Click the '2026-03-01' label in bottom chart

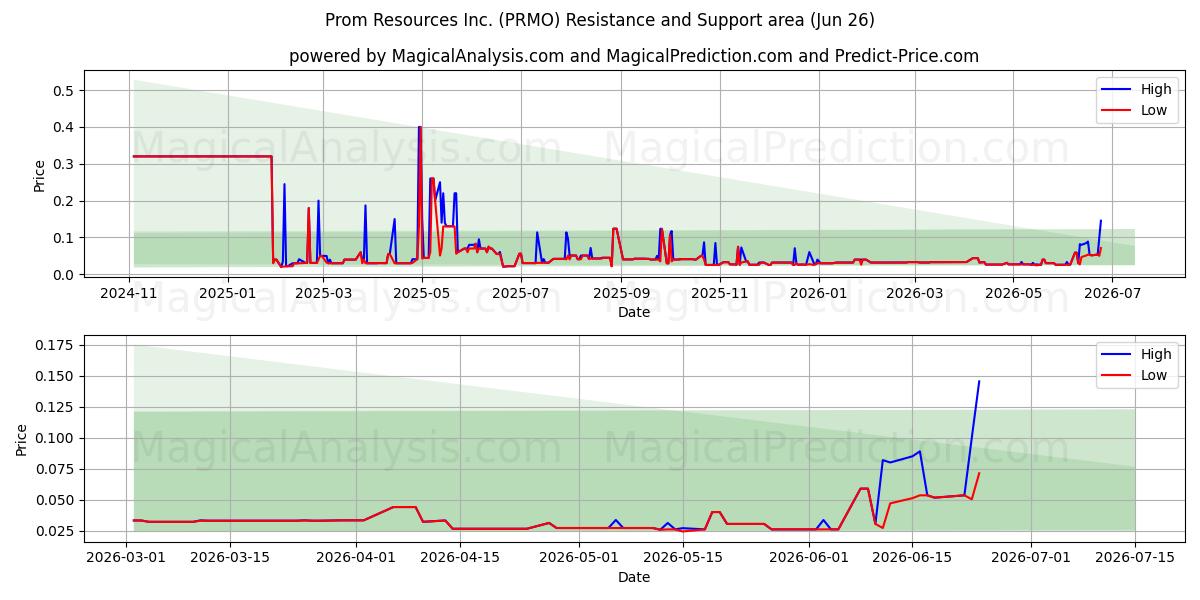coord(126,558)
